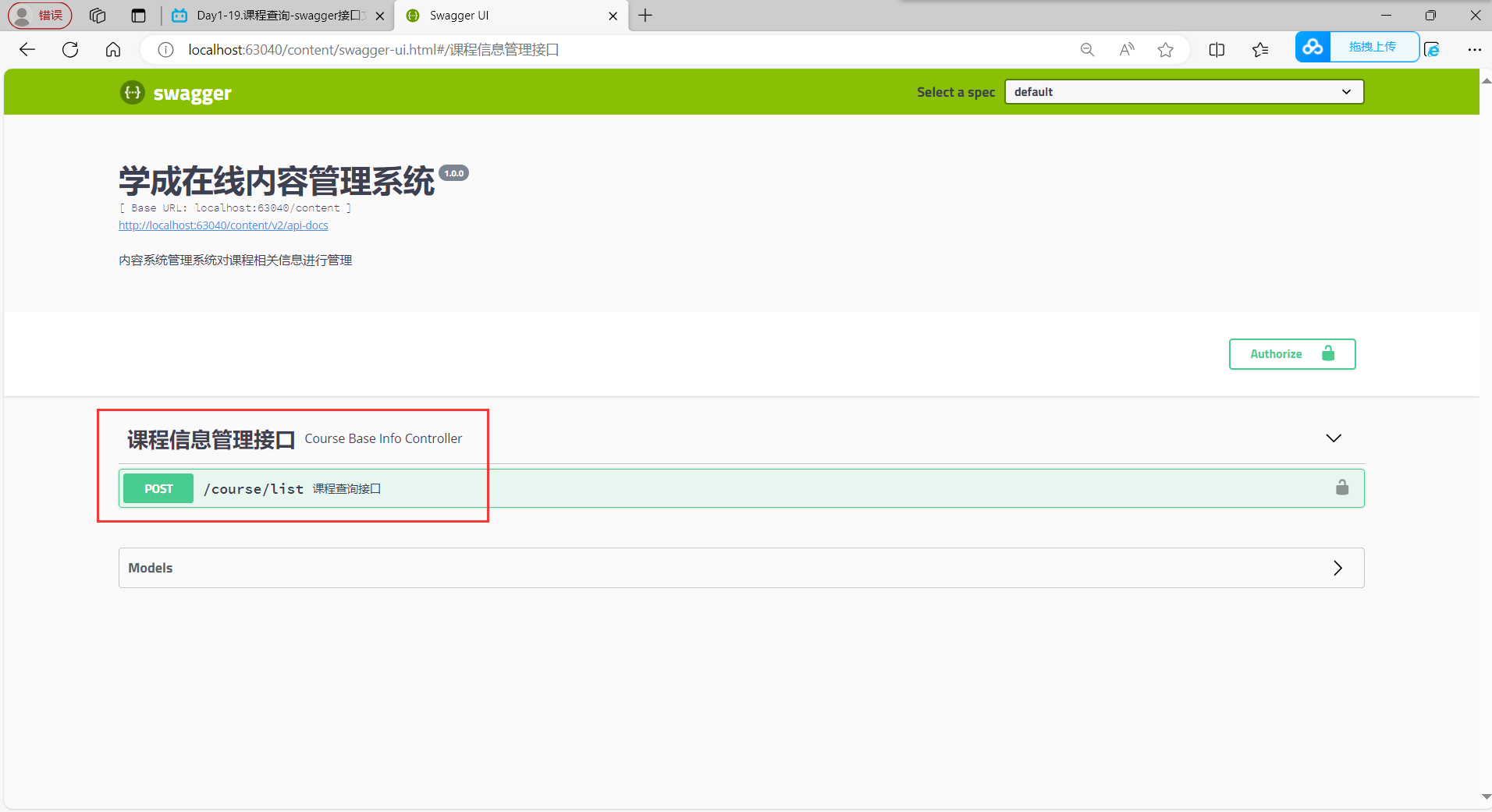Viewport: 1492px width, 812px height.
Task: Open the Select a spec dropdown
Action: click(1184, 92)
